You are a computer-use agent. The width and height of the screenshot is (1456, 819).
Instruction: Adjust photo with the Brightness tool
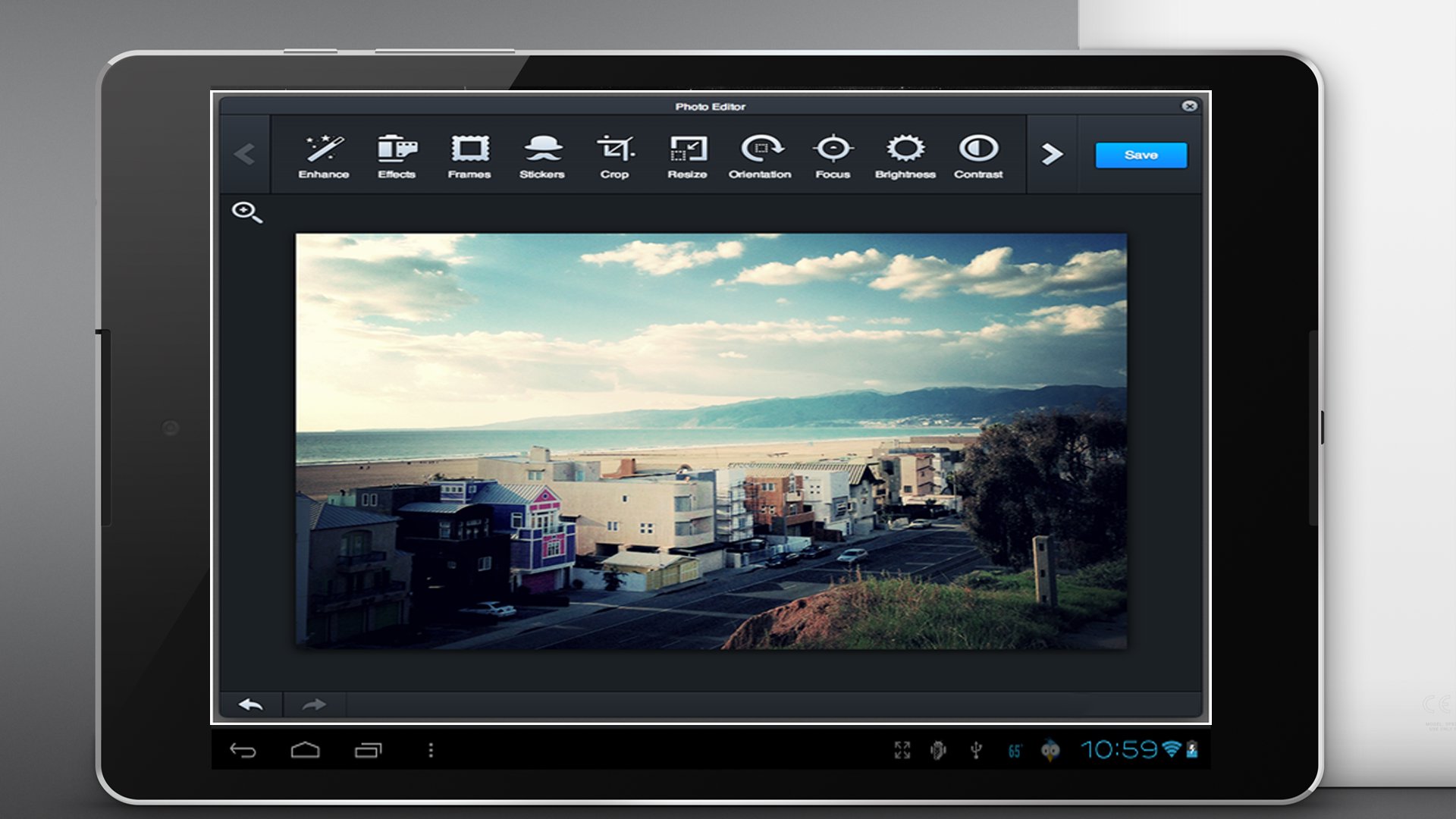pyautogui.click(x=905, y=154)
